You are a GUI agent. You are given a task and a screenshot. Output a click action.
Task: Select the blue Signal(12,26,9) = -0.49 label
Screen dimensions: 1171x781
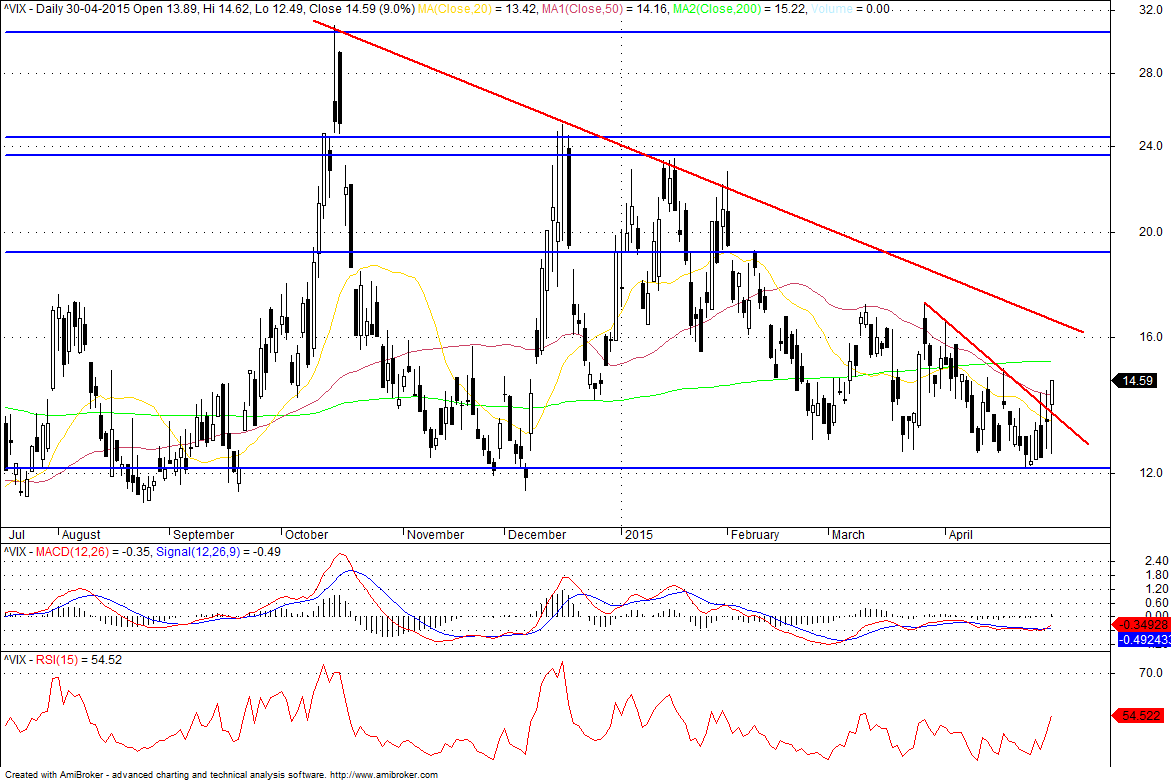(218, 552)
